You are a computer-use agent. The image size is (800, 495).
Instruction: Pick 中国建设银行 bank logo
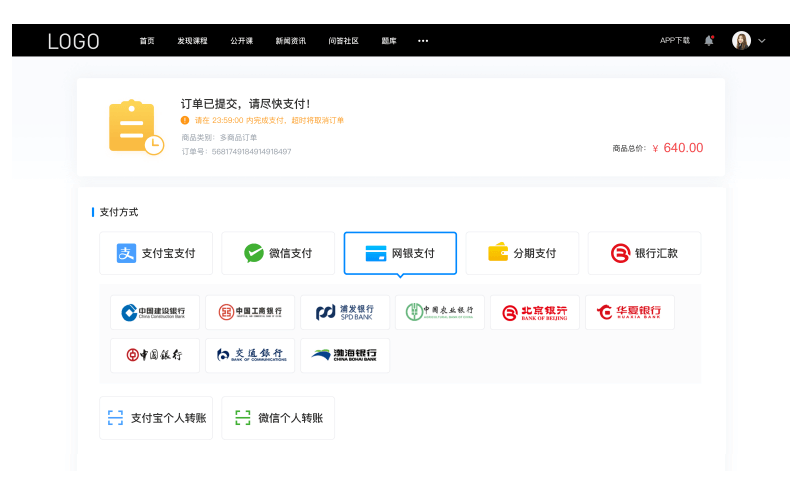pos(155,312)
